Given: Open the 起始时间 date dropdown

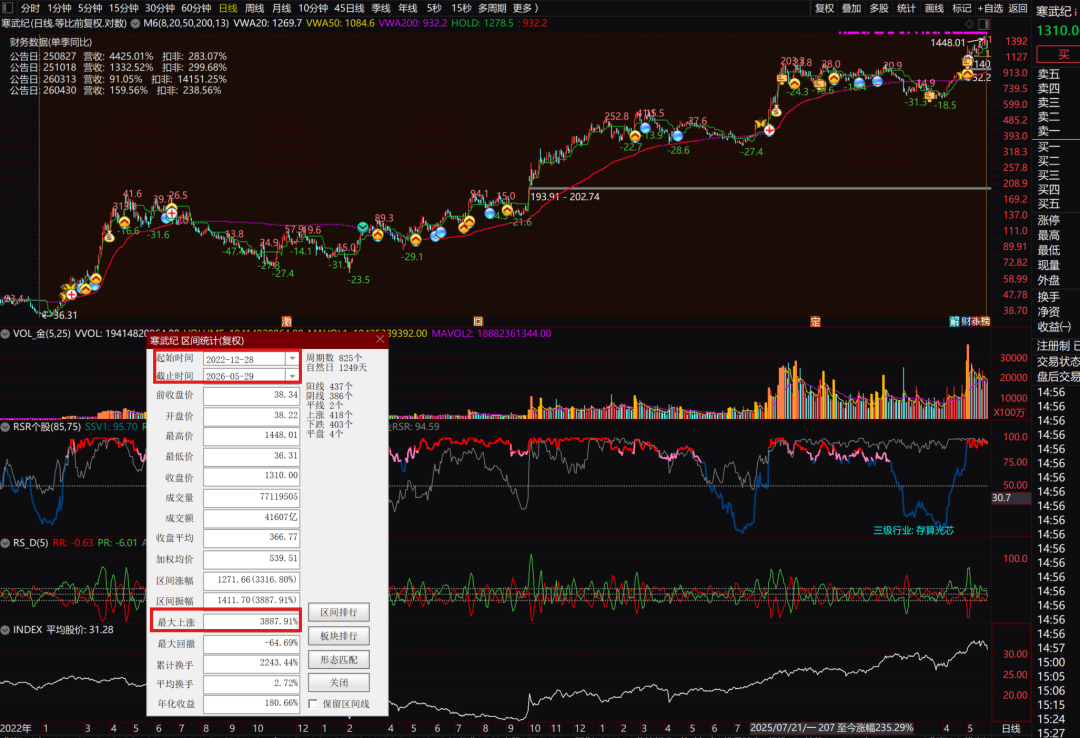Looking at the screenshot, I should pos(293,358).
